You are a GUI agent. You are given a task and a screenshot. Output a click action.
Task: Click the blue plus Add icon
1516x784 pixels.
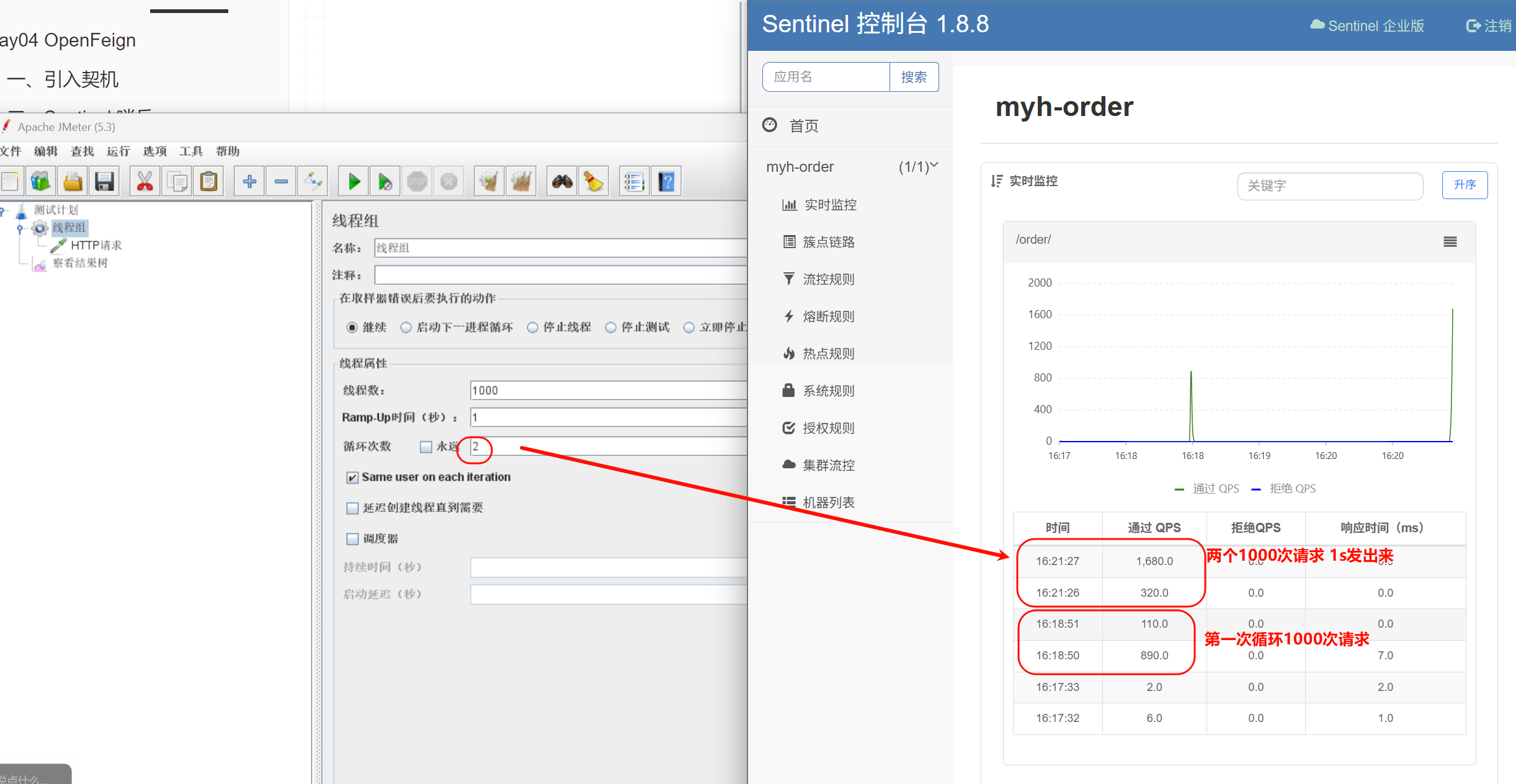249,182
